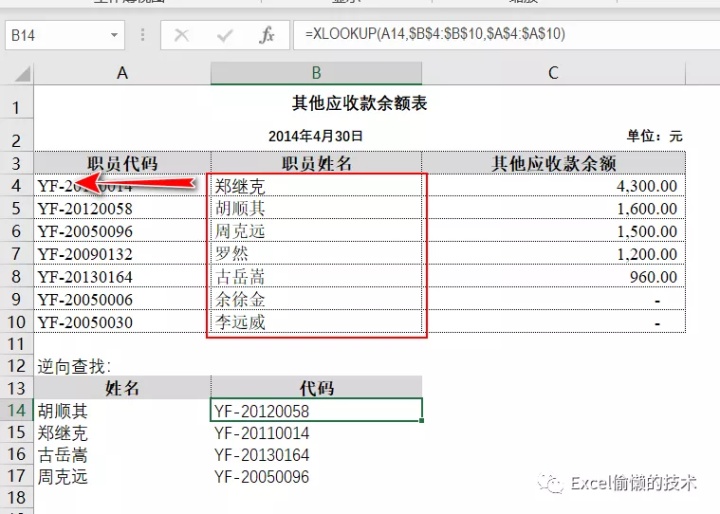Click the Insert Function fx icon
This screenshot has width=720, height=514.
coord(267,35)
